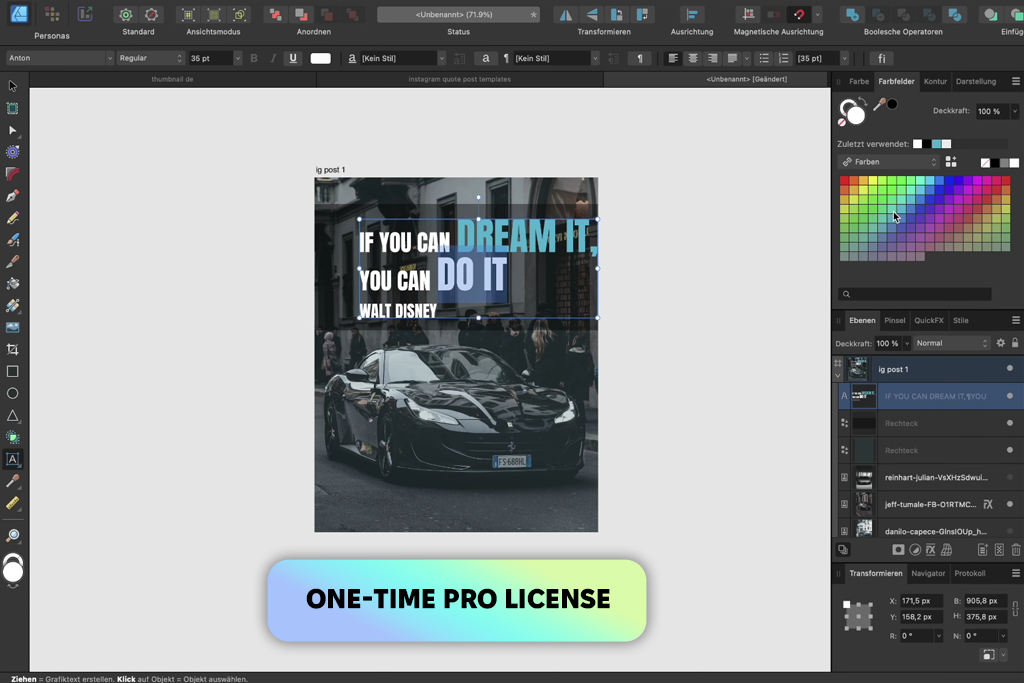
Task: Pick the red swatch in top-left of palette
Action: coord(844,180)
